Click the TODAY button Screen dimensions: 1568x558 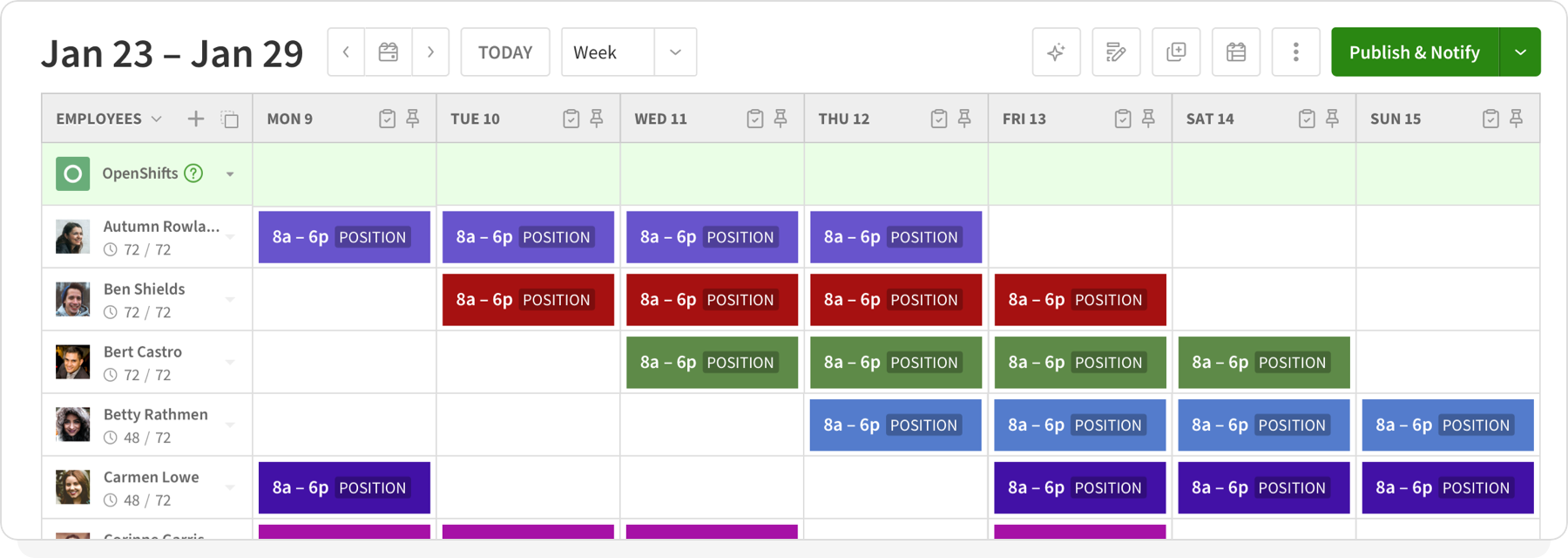click(505, 52)
